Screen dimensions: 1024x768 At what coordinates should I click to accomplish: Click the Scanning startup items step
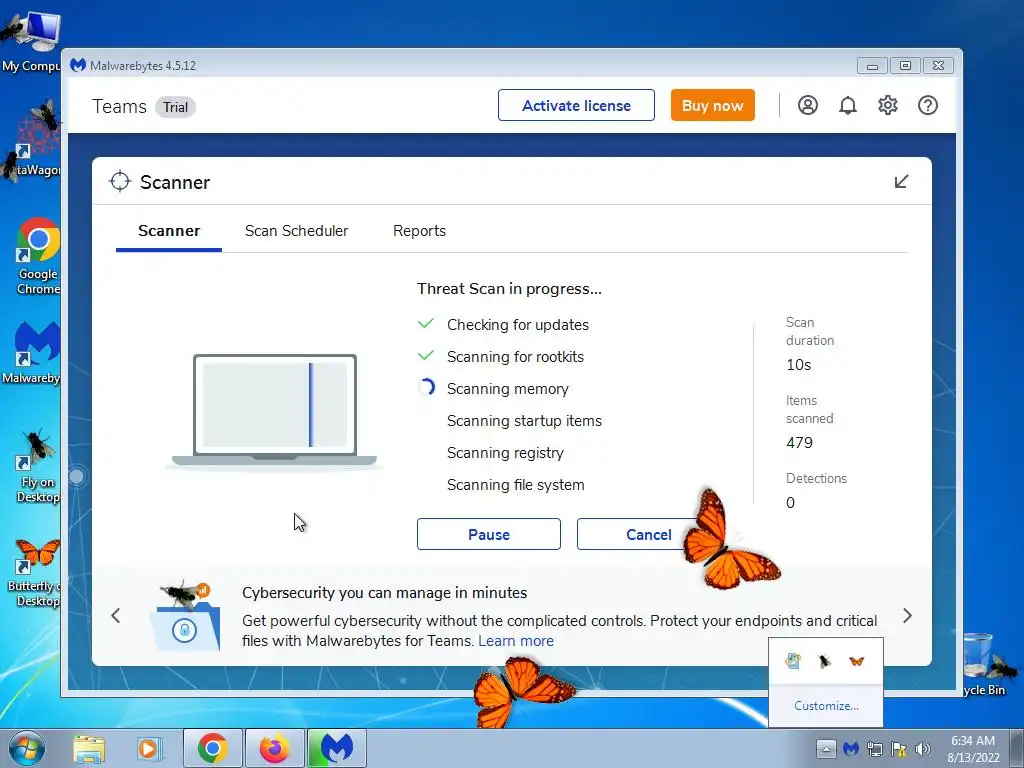(x=524, y=421)
